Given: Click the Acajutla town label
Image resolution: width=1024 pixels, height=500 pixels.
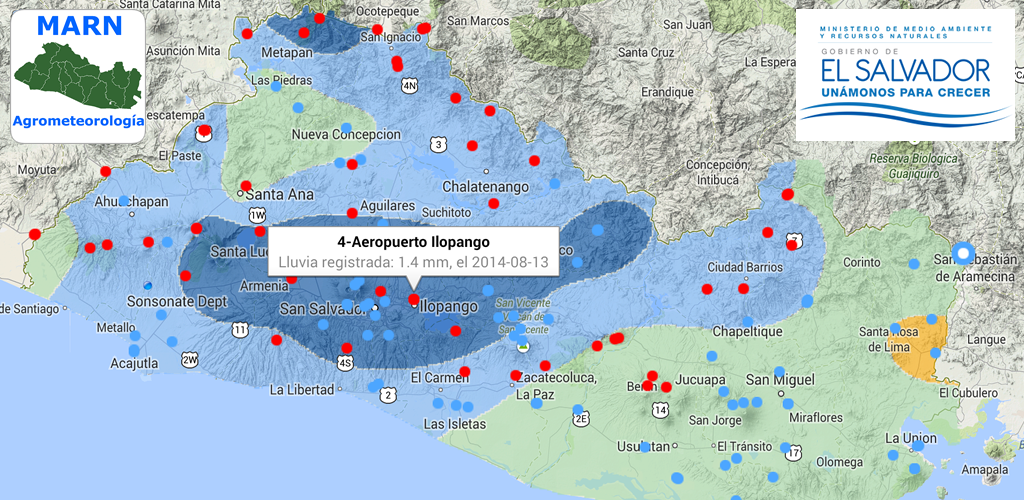Looking at the screenshot, I should tap(133, 362).
